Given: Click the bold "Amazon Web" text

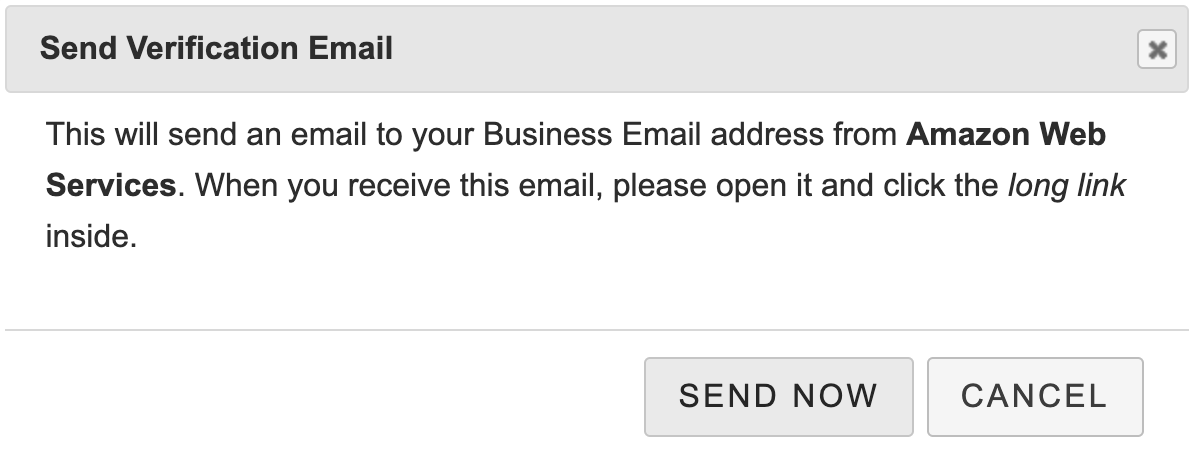Looking at the screenshot, I should pos(1005,135).
